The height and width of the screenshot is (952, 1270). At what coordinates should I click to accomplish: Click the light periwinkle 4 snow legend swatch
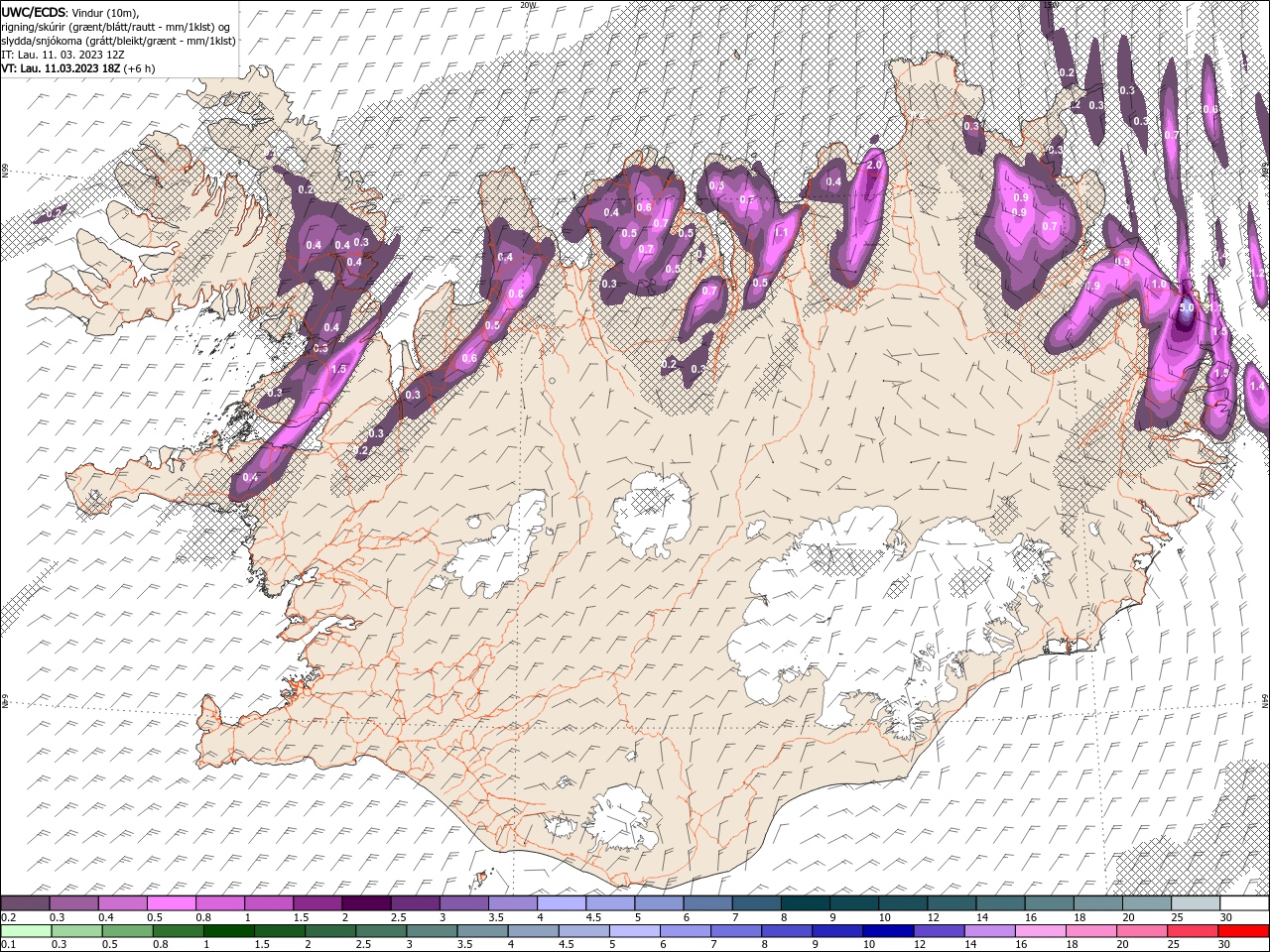pos(562,903)
